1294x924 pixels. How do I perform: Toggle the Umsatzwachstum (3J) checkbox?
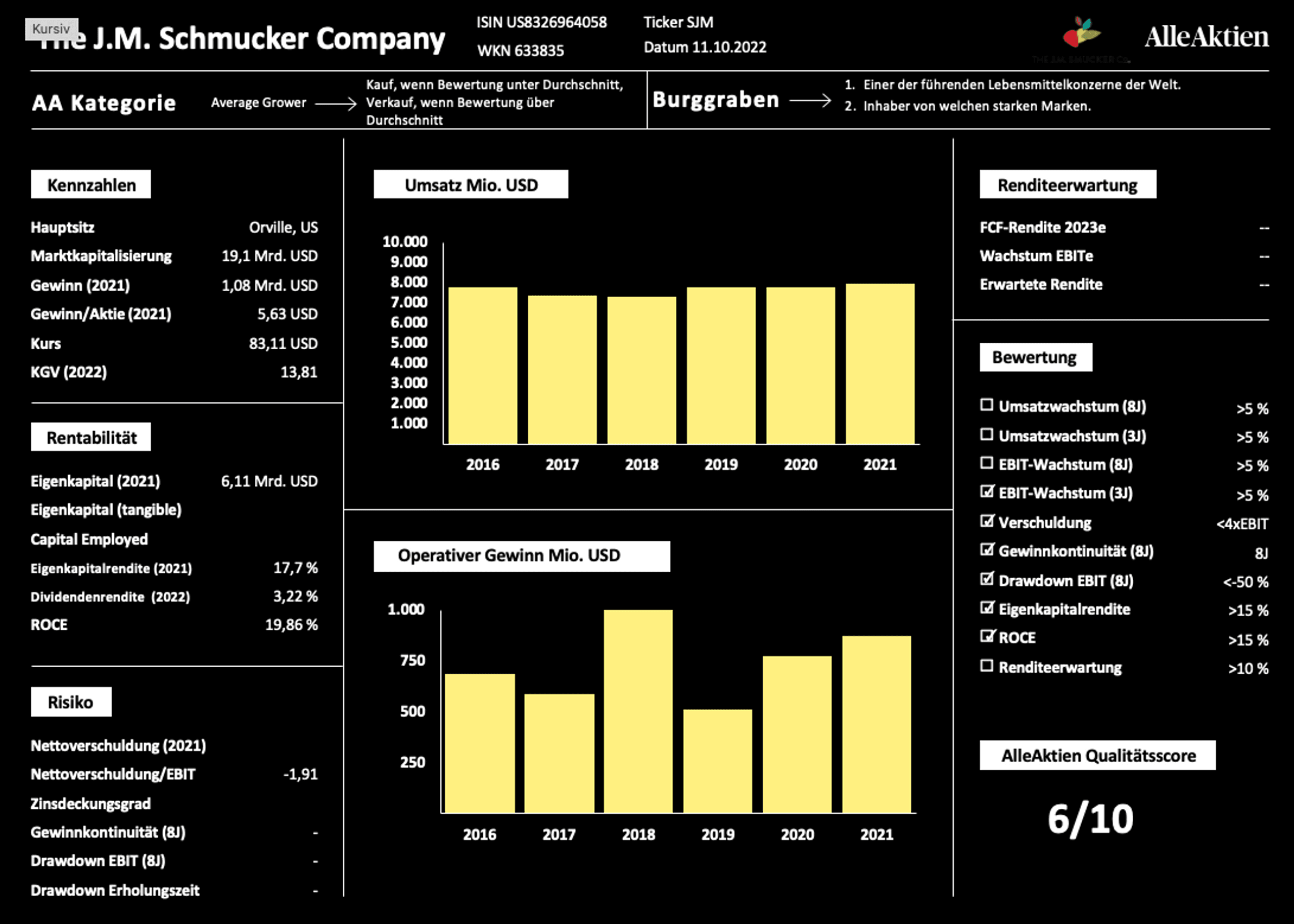click(x=987, y=434)
